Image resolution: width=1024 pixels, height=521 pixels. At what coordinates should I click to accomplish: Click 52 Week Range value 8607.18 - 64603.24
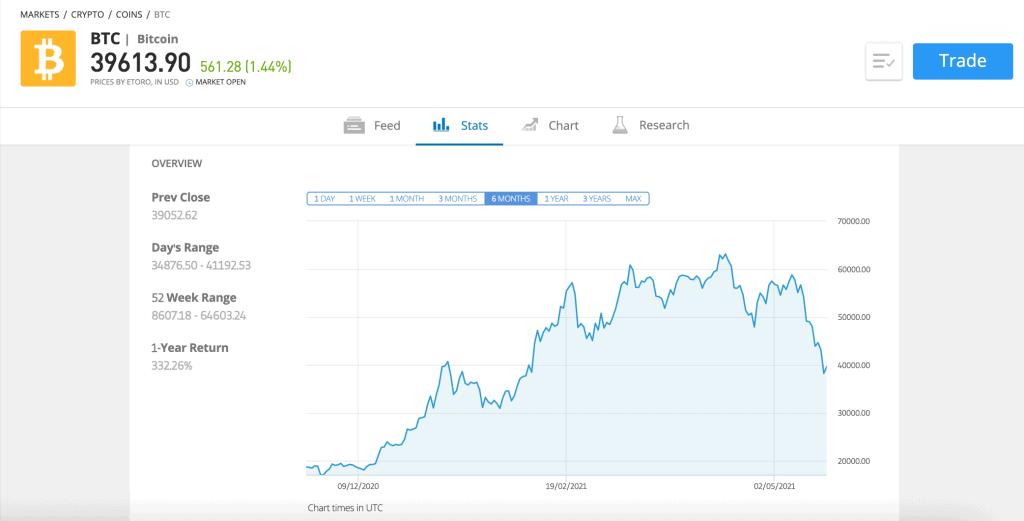coord(199,315)
